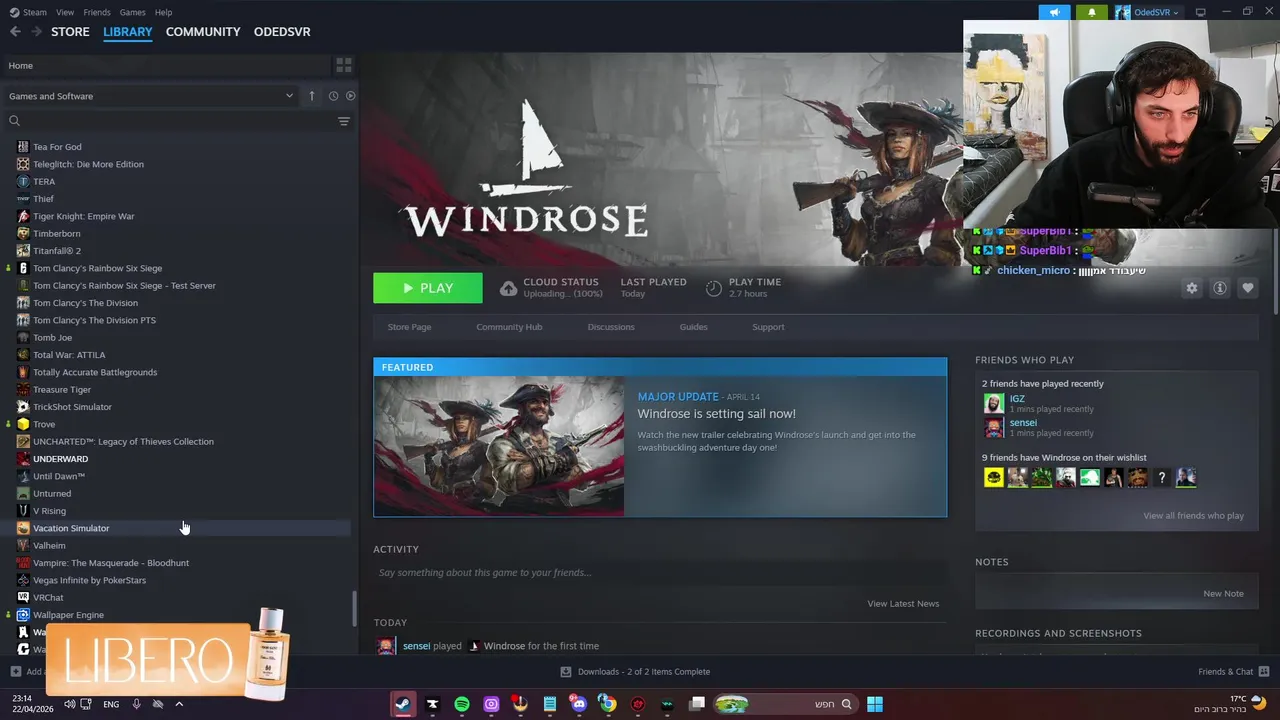Open Friends & Chat
Viewport: 1280px width, 720px height.
[1234, 672]
